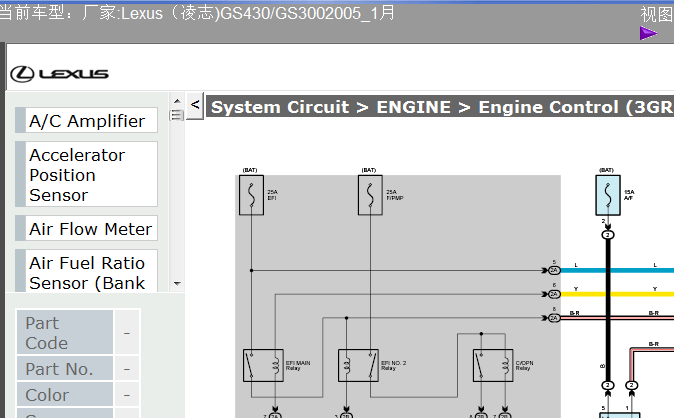Click the 15A A/F fuse symbol
The image size is (674, 418).
pyautogui.click(x=608, y=195)
